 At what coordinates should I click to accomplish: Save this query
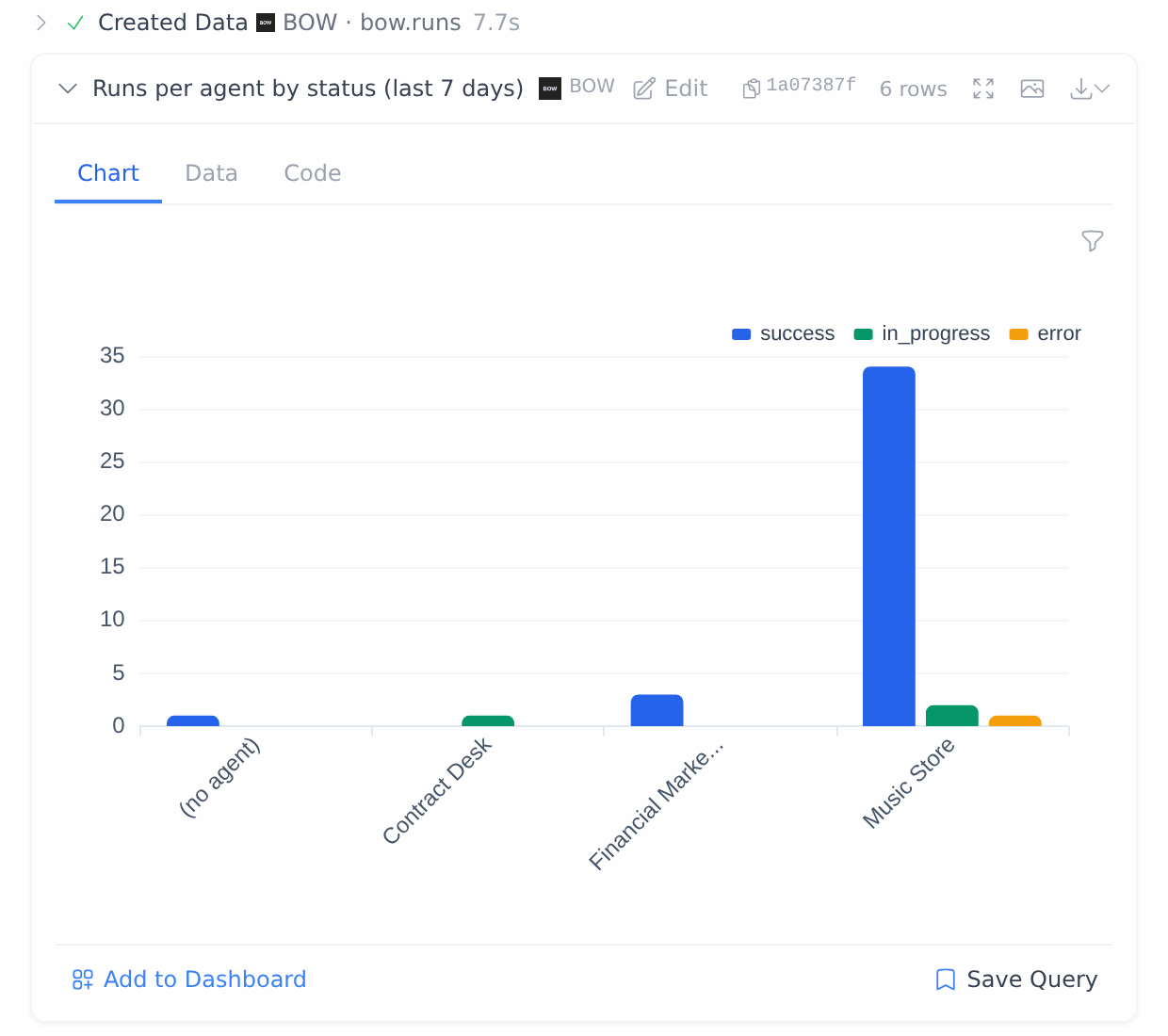pyautogui.click(x=1016, y=979)
